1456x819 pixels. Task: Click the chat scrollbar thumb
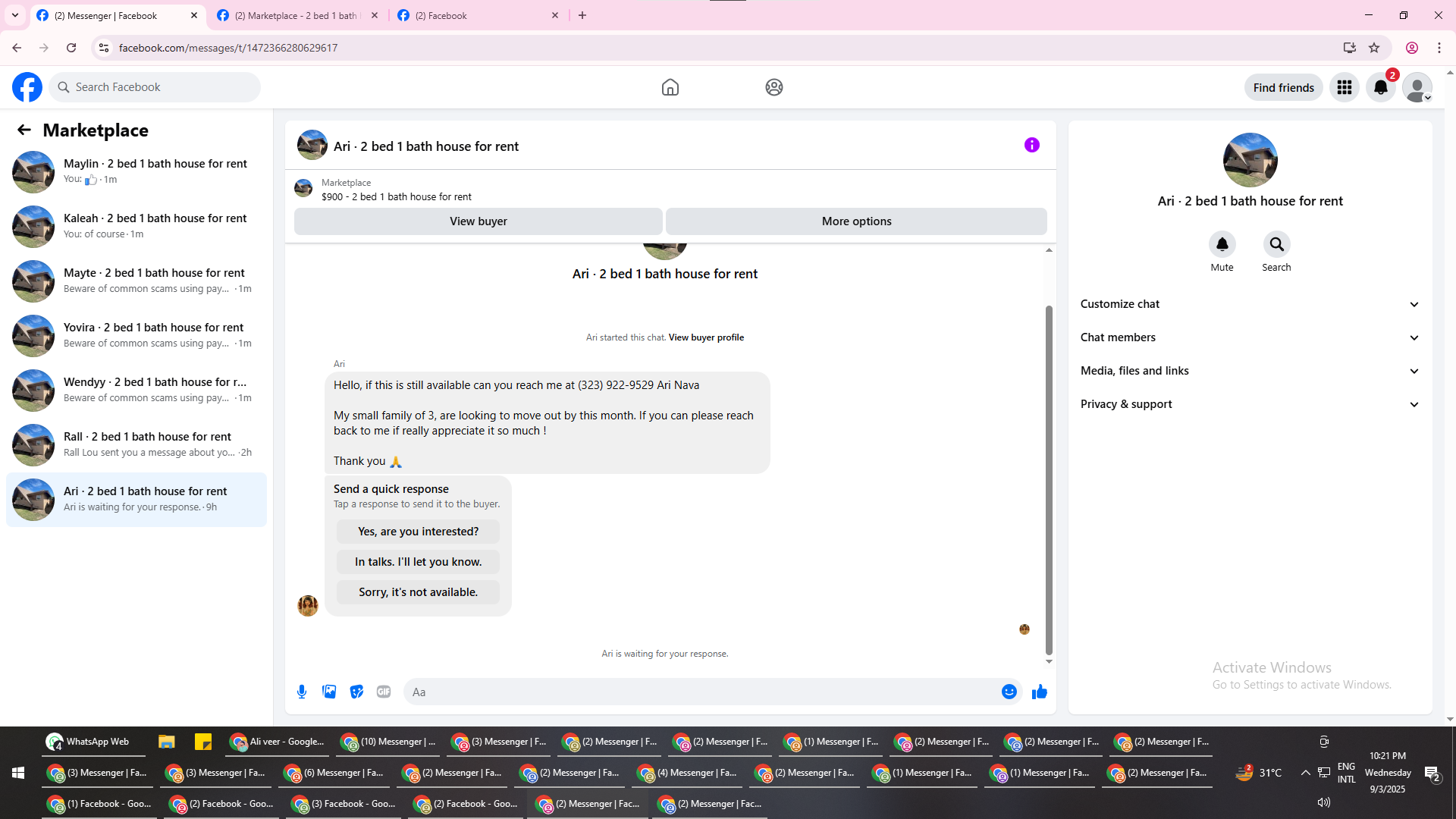click(1049, 479)
